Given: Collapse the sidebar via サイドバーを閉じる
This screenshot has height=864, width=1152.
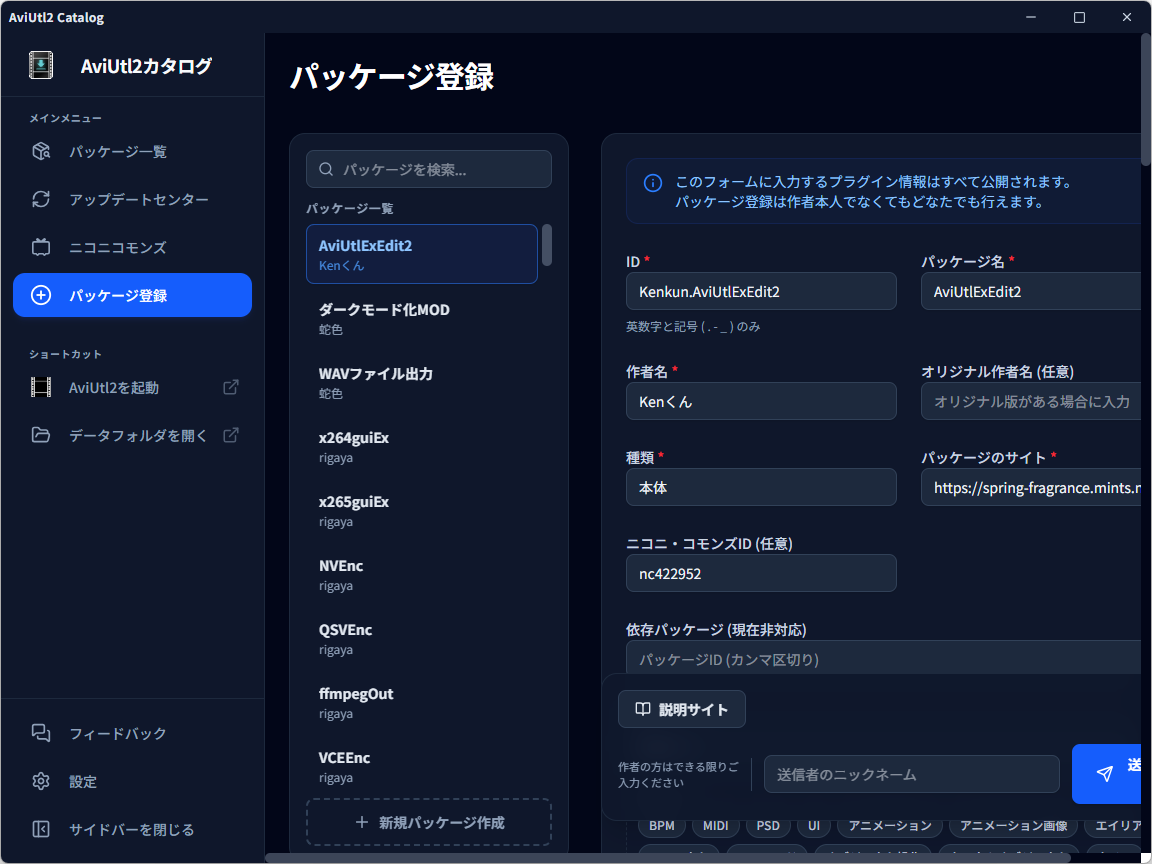Looking at the screenshot, I should pyautogui.click(x=40, y=829).
